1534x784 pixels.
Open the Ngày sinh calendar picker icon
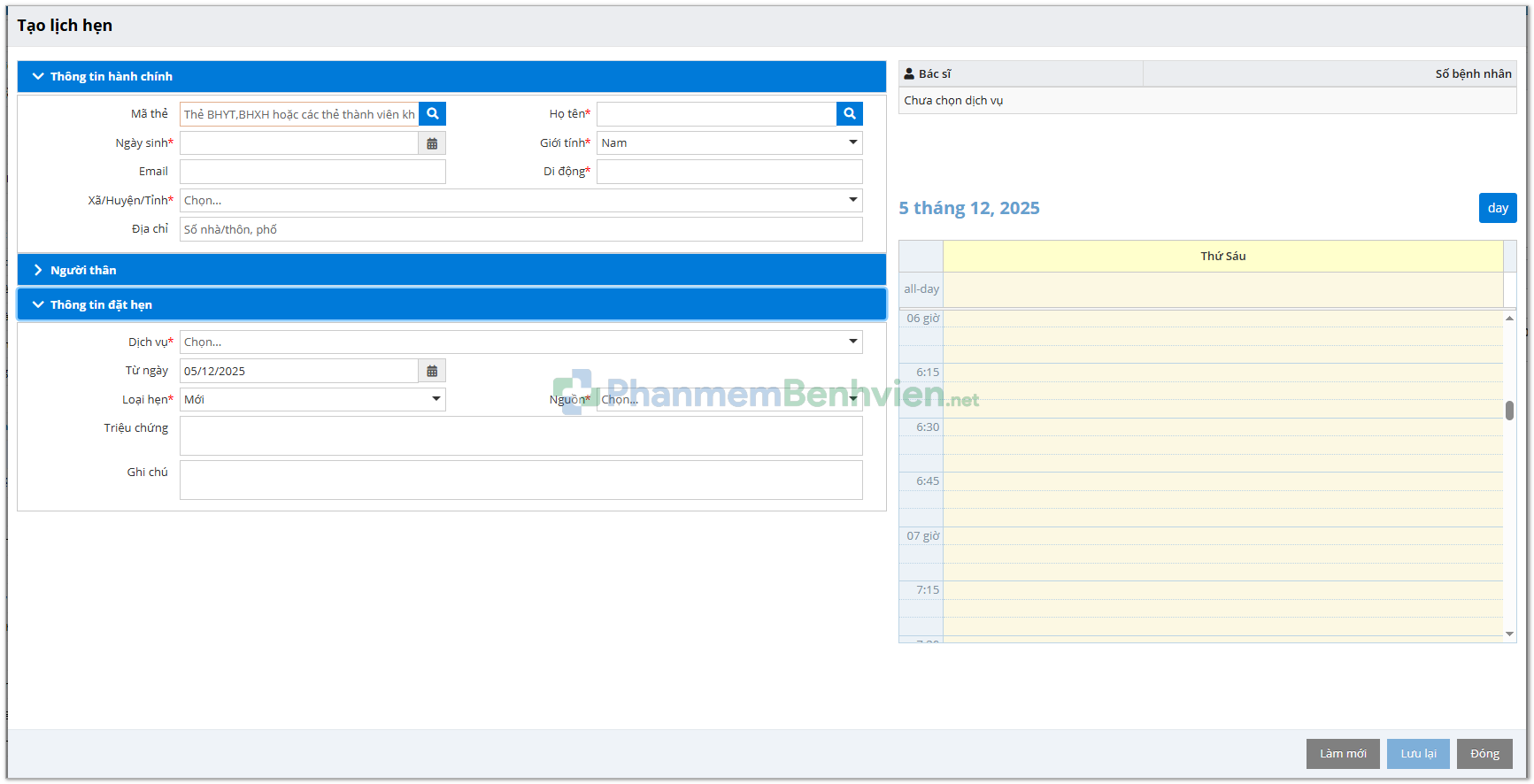tap(432, 143)
